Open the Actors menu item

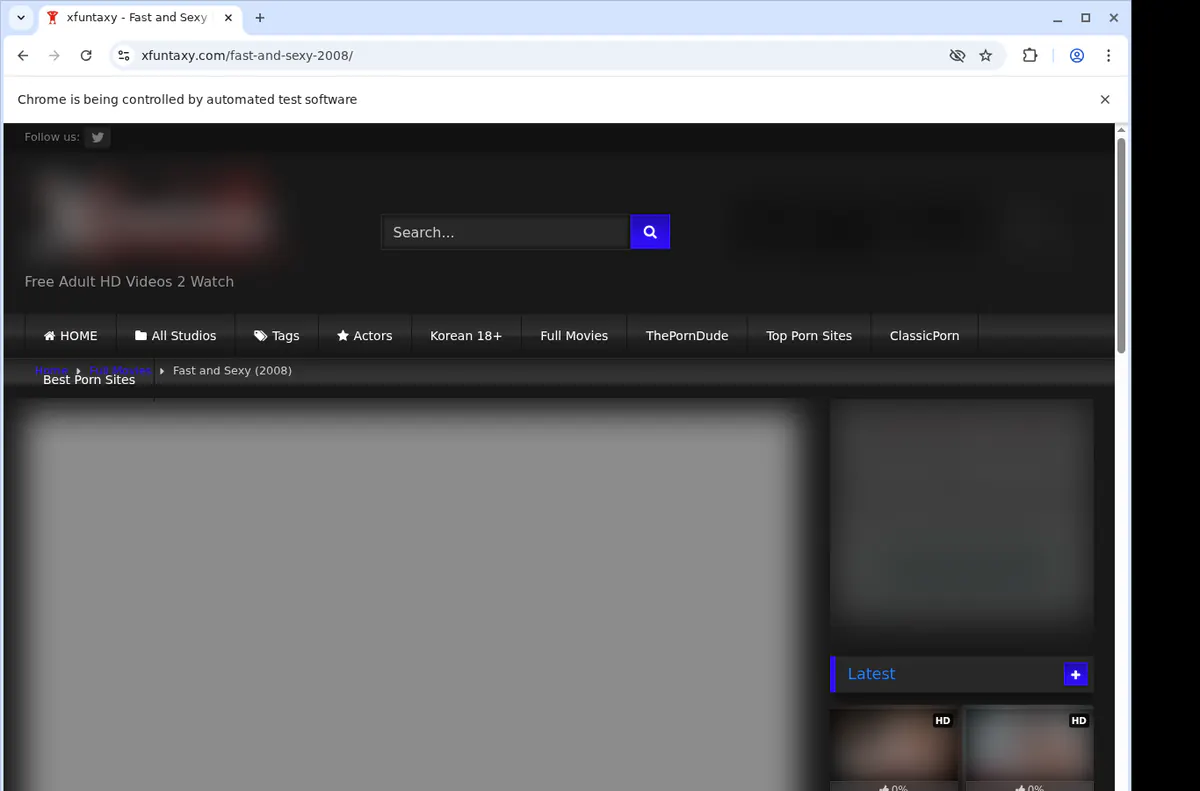[365, 336]
